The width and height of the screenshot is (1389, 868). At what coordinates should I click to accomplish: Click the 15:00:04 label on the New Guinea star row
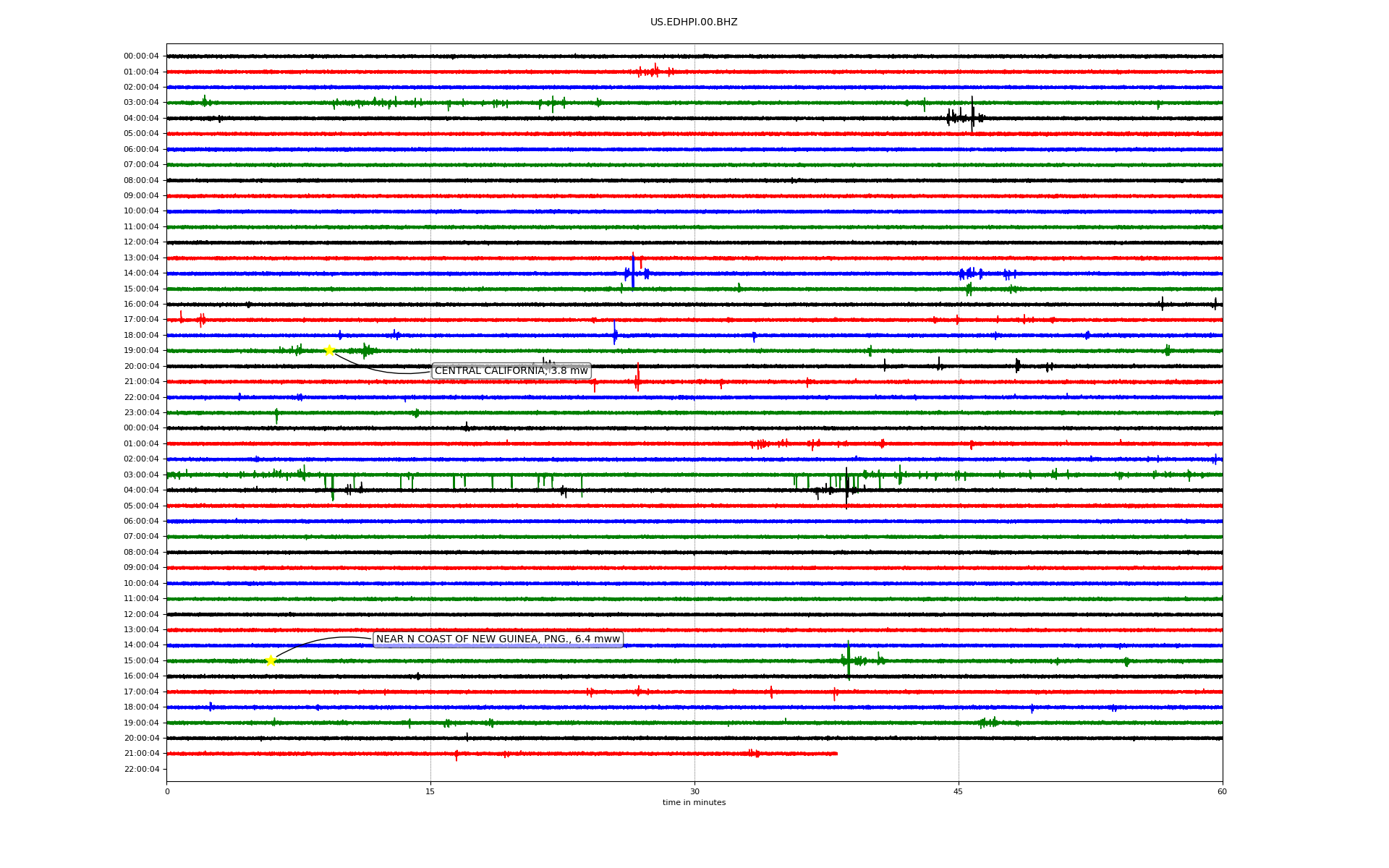coord(141,661)
